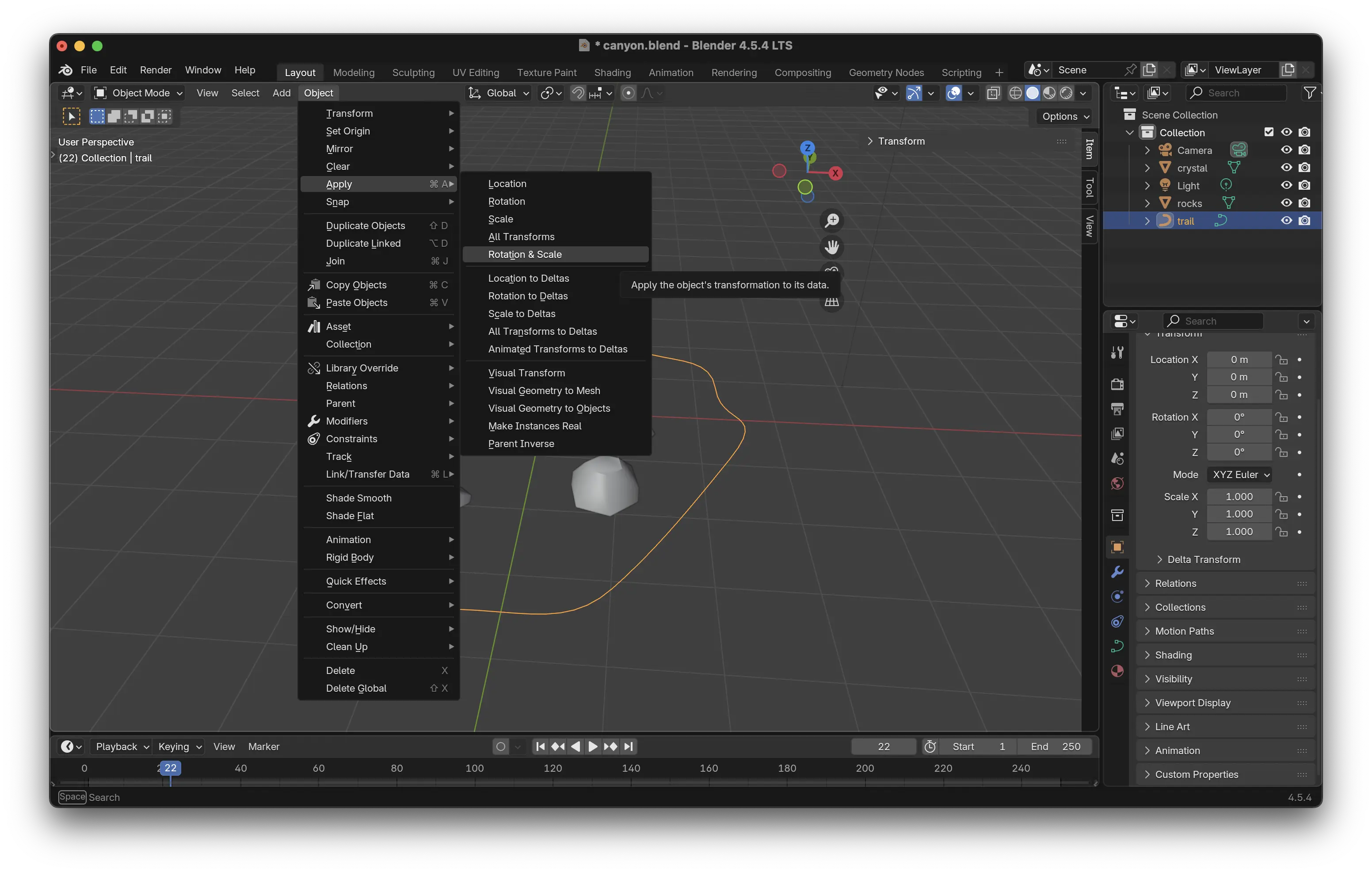Expand the Delta Transform panel
Viewport: 1372px width, 873px height.
pyautogui.click(x=1203, y=559)
